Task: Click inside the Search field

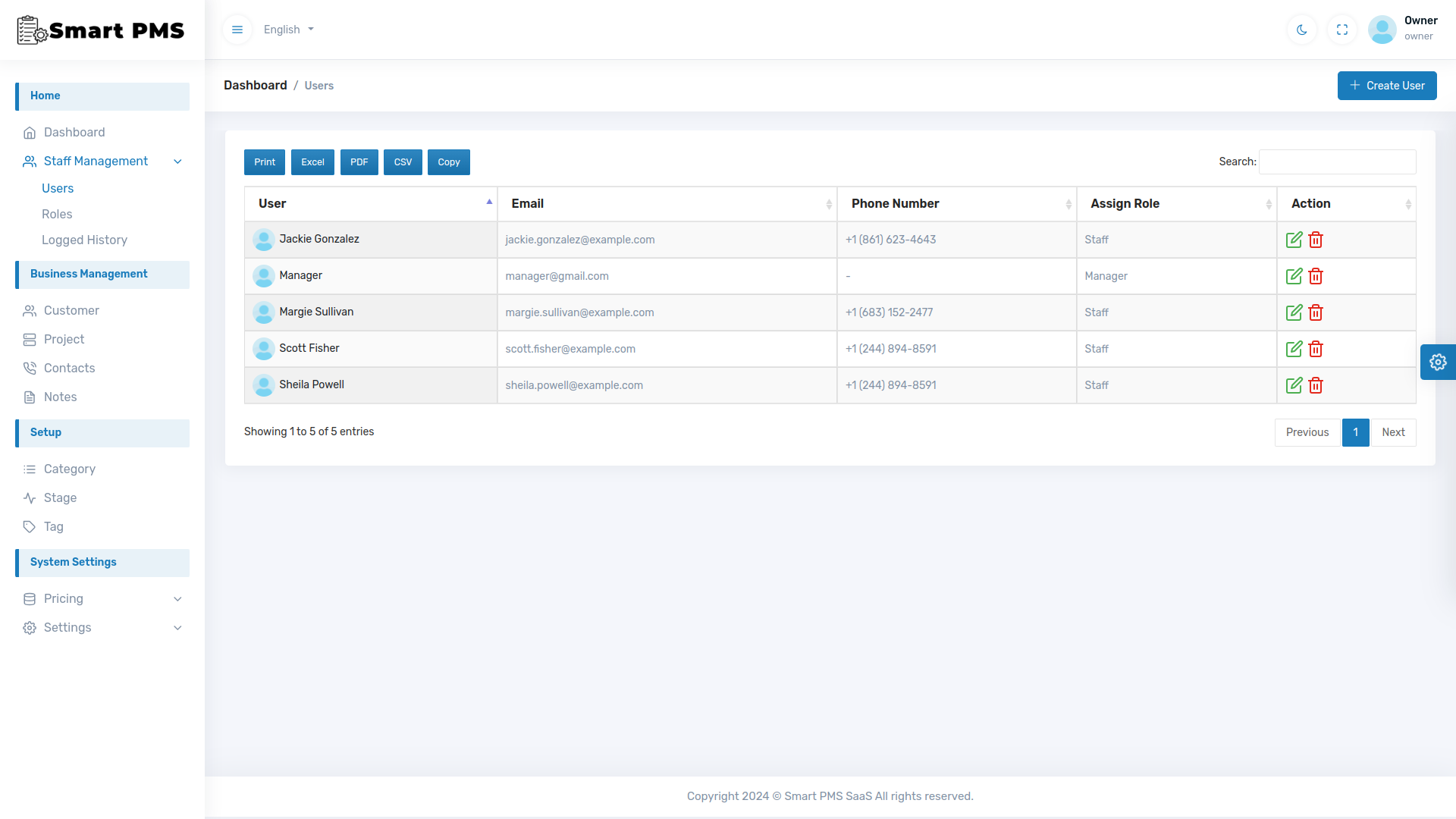Action: 1337,162
